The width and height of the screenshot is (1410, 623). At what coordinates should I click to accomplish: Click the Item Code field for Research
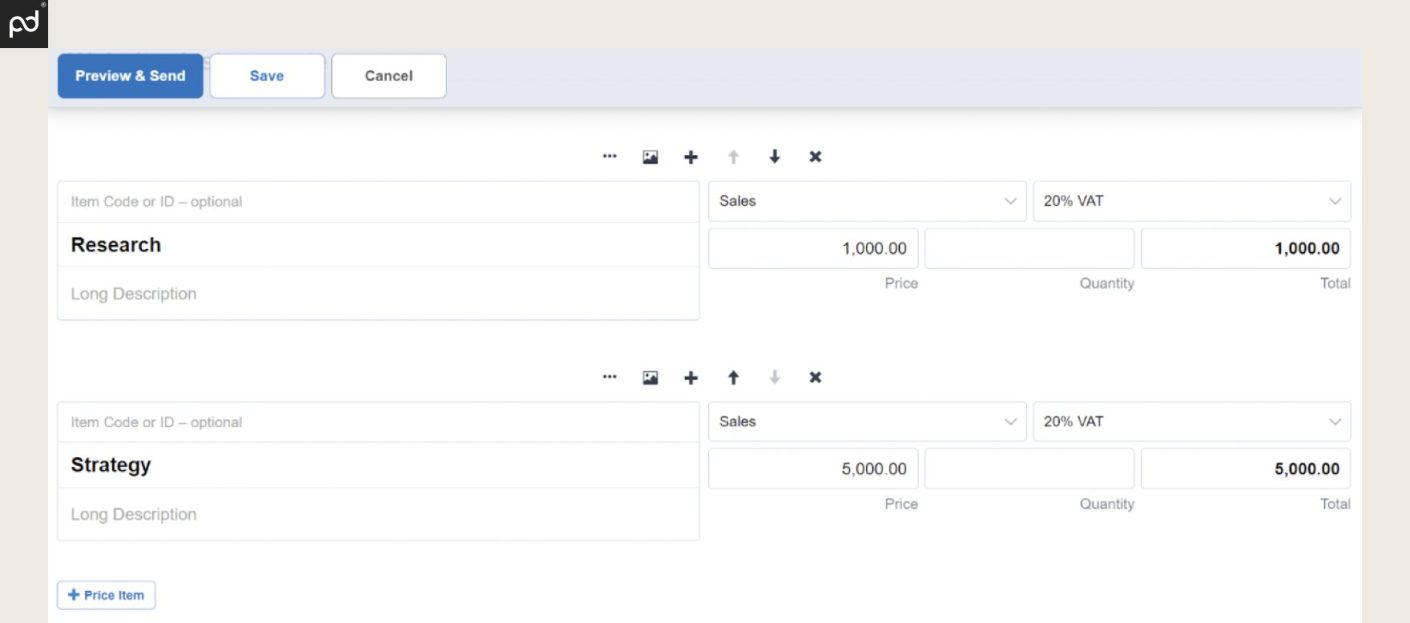coord(300,201)
